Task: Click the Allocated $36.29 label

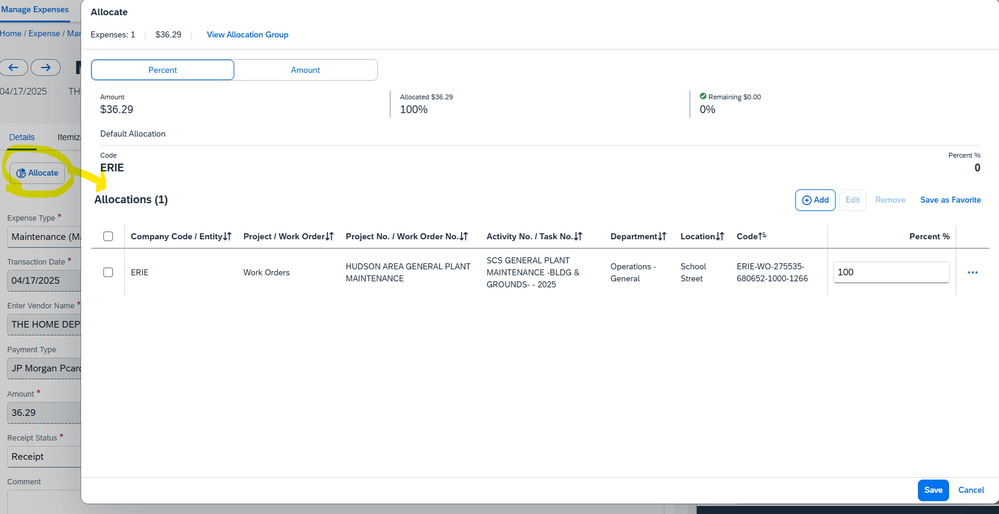Action: click(x=426, y=97)
